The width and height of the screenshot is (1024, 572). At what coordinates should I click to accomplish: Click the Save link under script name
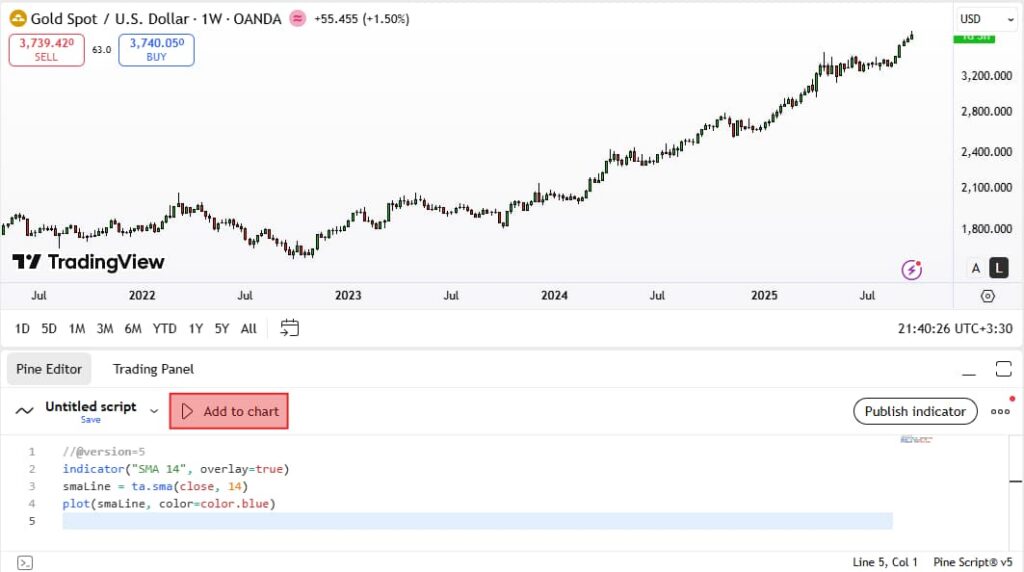90,420
